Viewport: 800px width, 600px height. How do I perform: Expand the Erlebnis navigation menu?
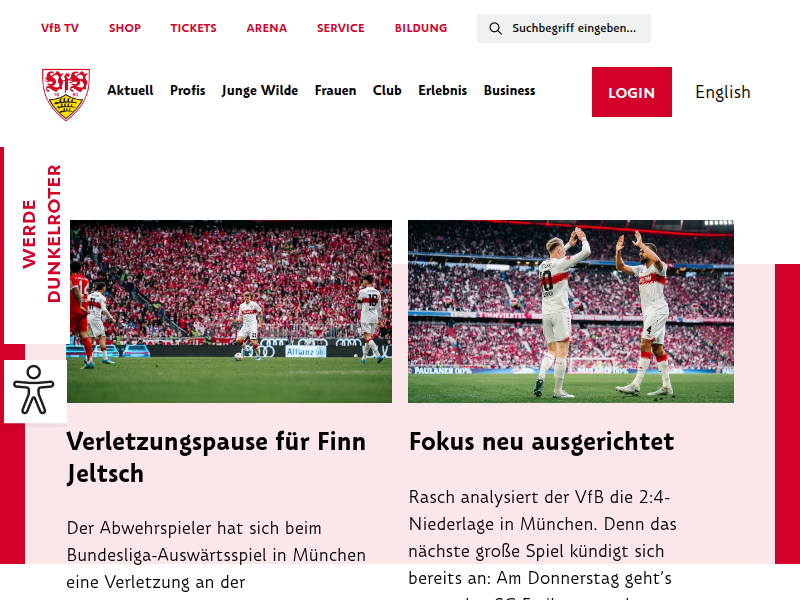442,90
